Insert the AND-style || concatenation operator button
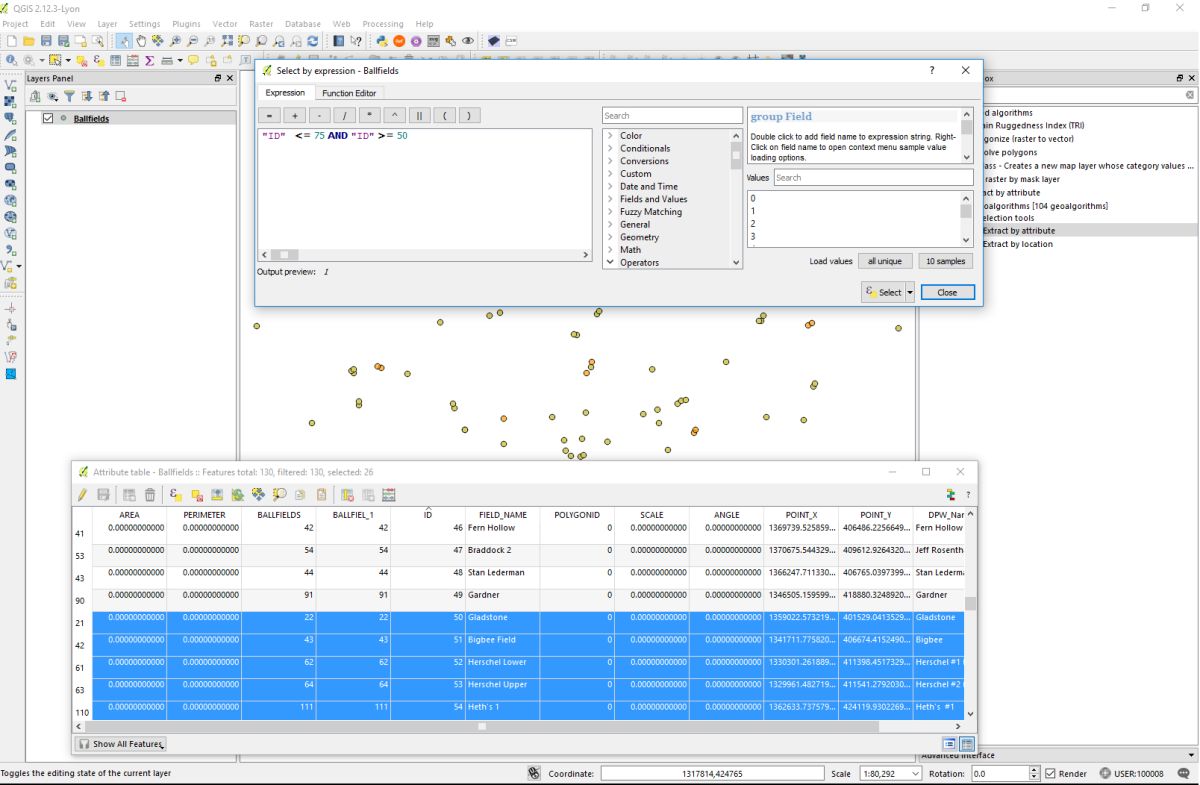This screenshot has width=1200, height=785. pyautogui.click(x=420, y=115)
